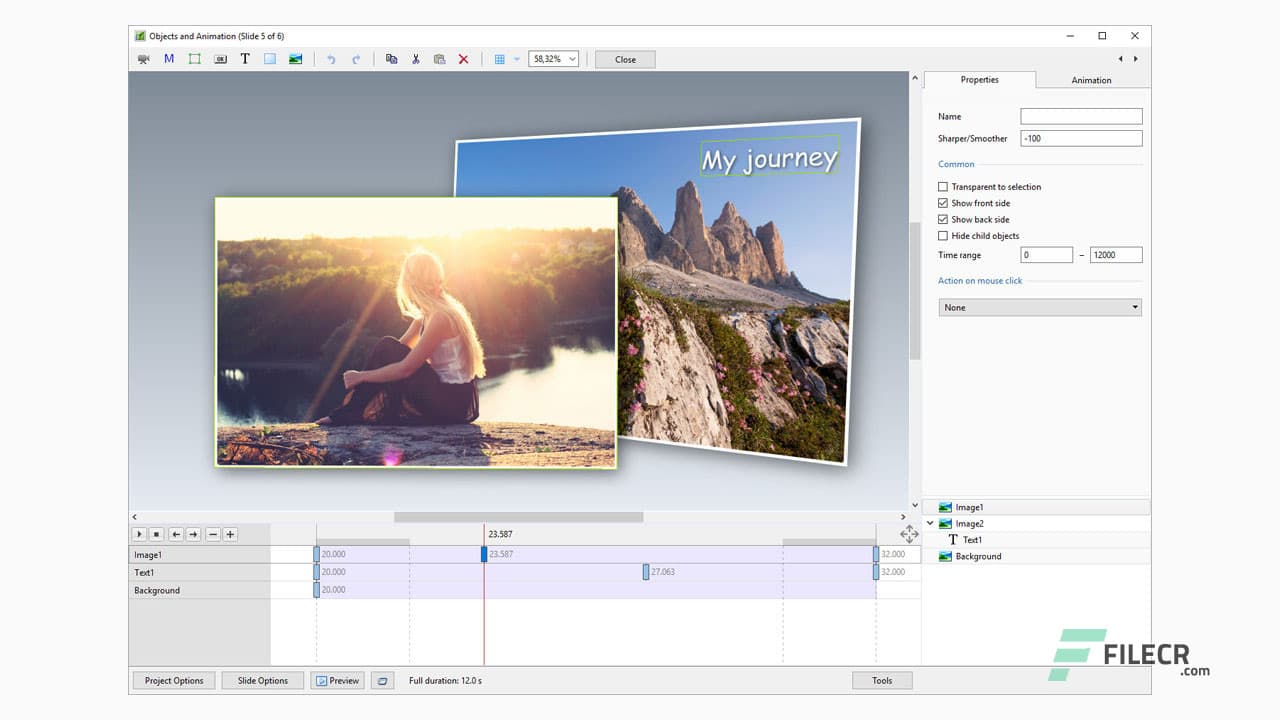Insert a rectangle object
Screen dimensions: 1280x720
(269, 59)
